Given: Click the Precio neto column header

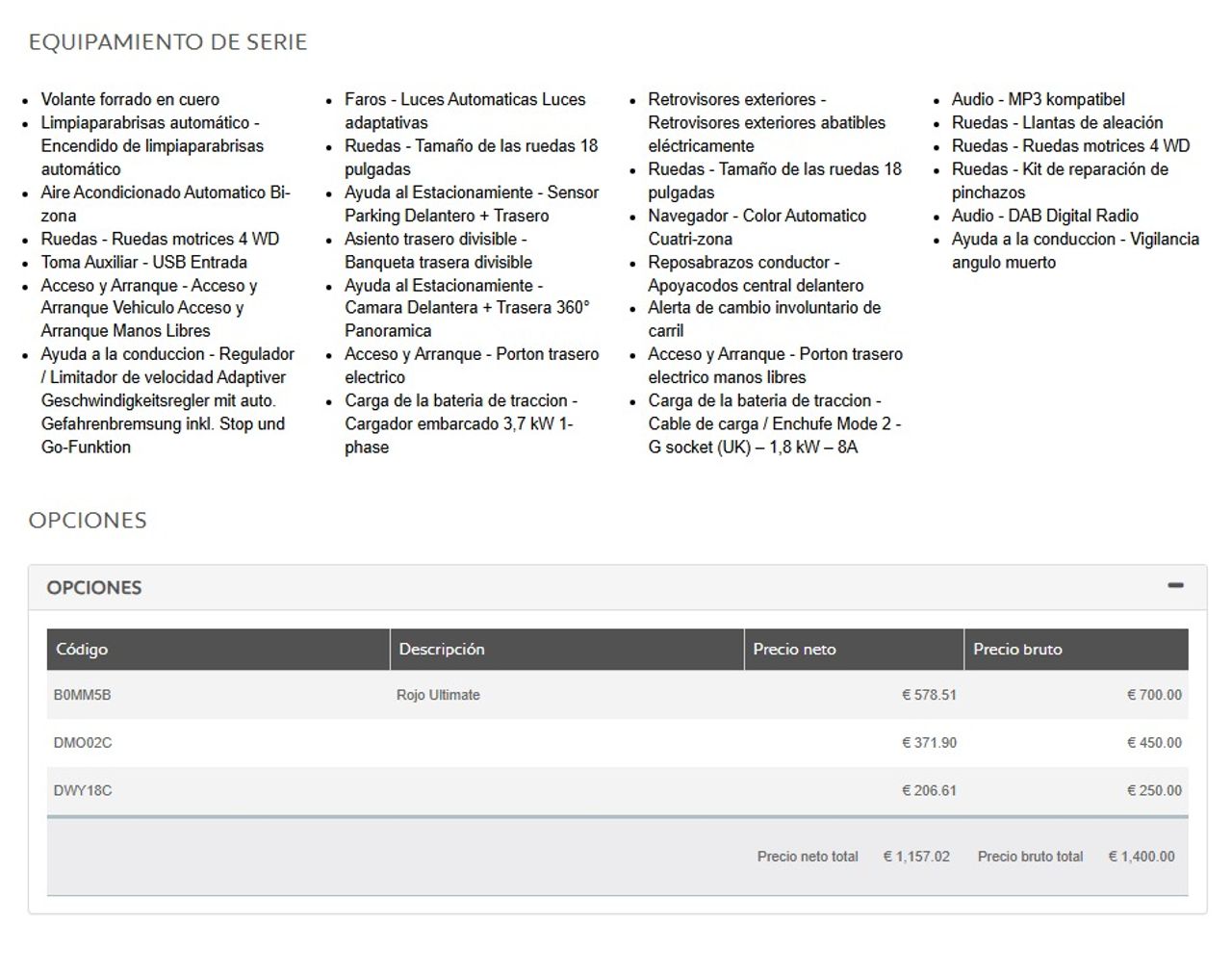Looking at the screenshot, I should point(794,650).
